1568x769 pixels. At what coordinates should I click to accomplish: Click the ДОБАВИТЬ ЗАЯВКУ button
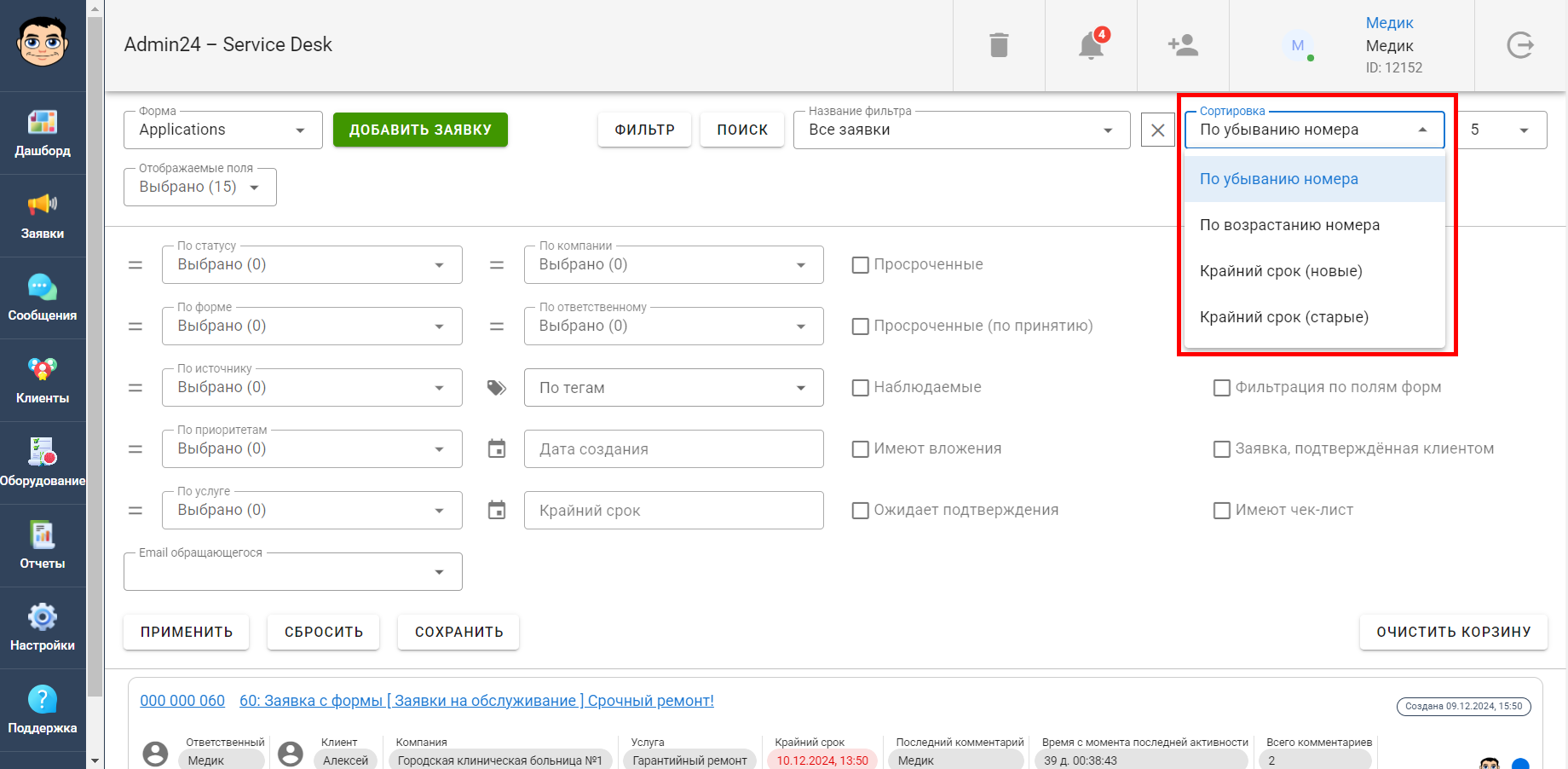[x=420, y=130]
